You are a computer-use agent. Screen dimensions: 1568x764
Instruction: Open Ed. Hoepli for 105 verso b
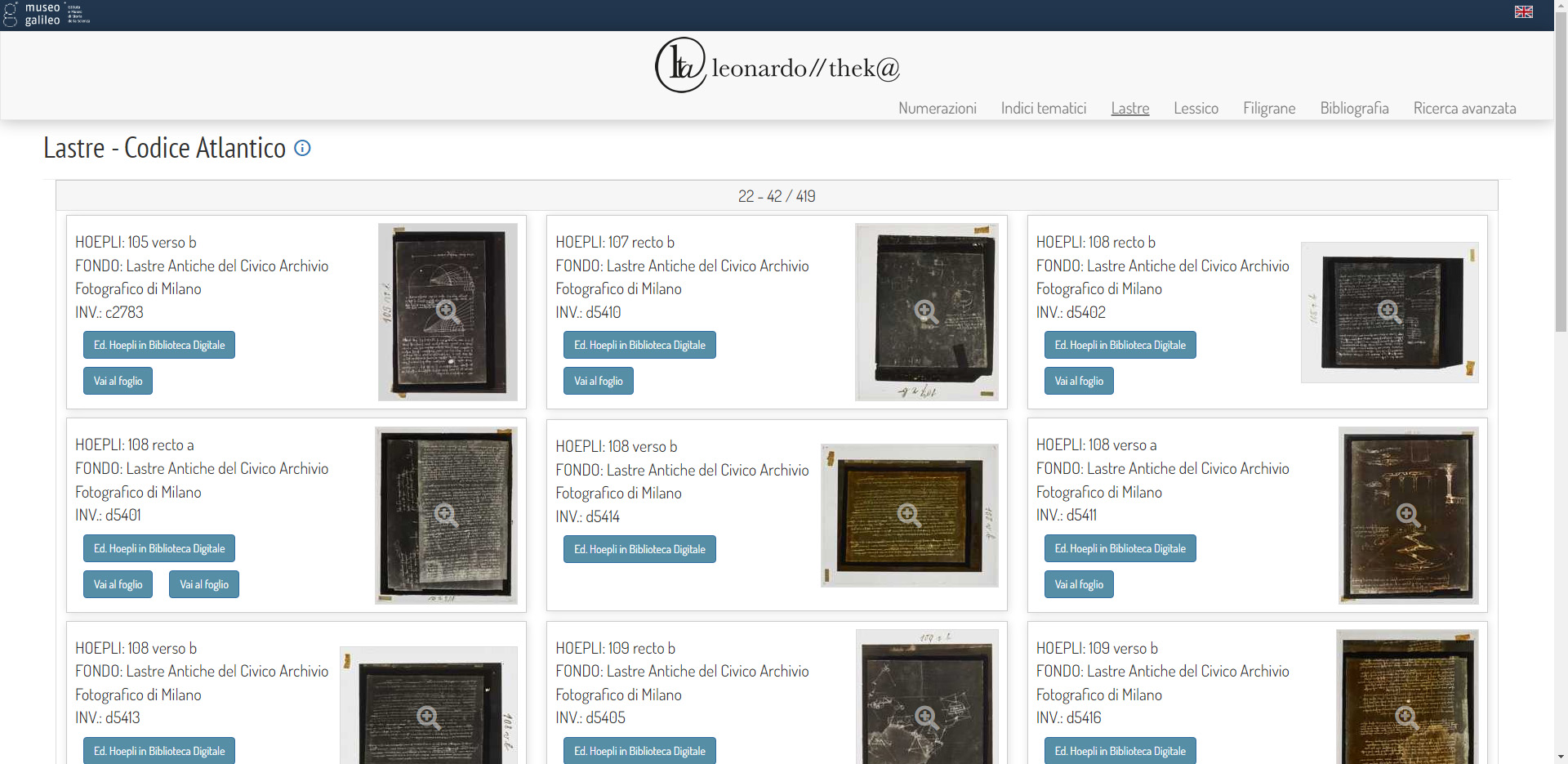tap(159, 345)
